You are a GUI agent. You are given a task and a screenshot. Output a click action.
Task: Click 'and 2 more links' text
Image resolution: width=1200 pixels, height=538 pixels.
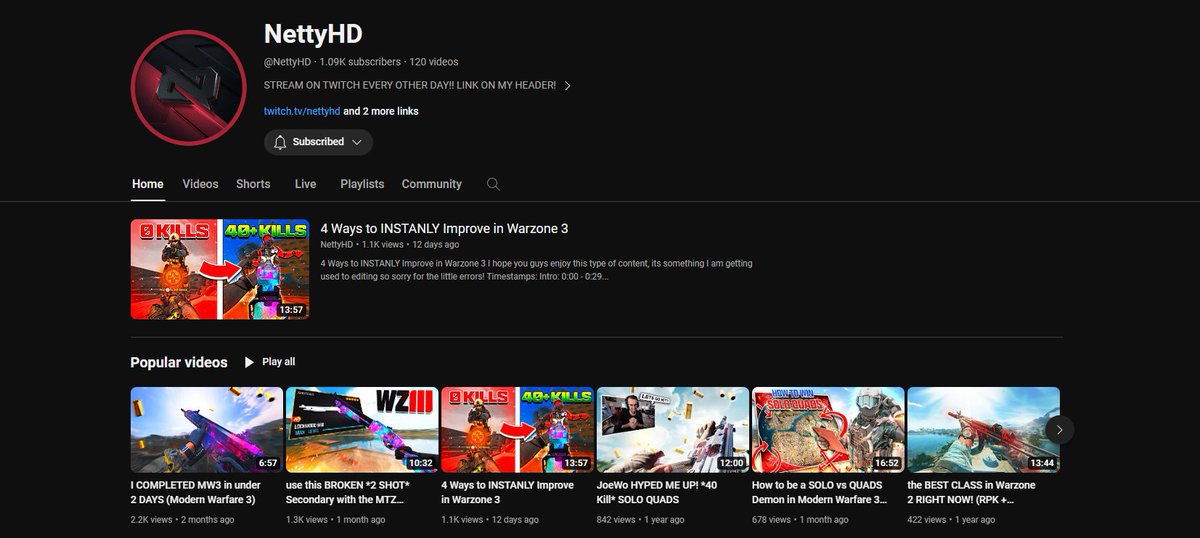[381, 111]
